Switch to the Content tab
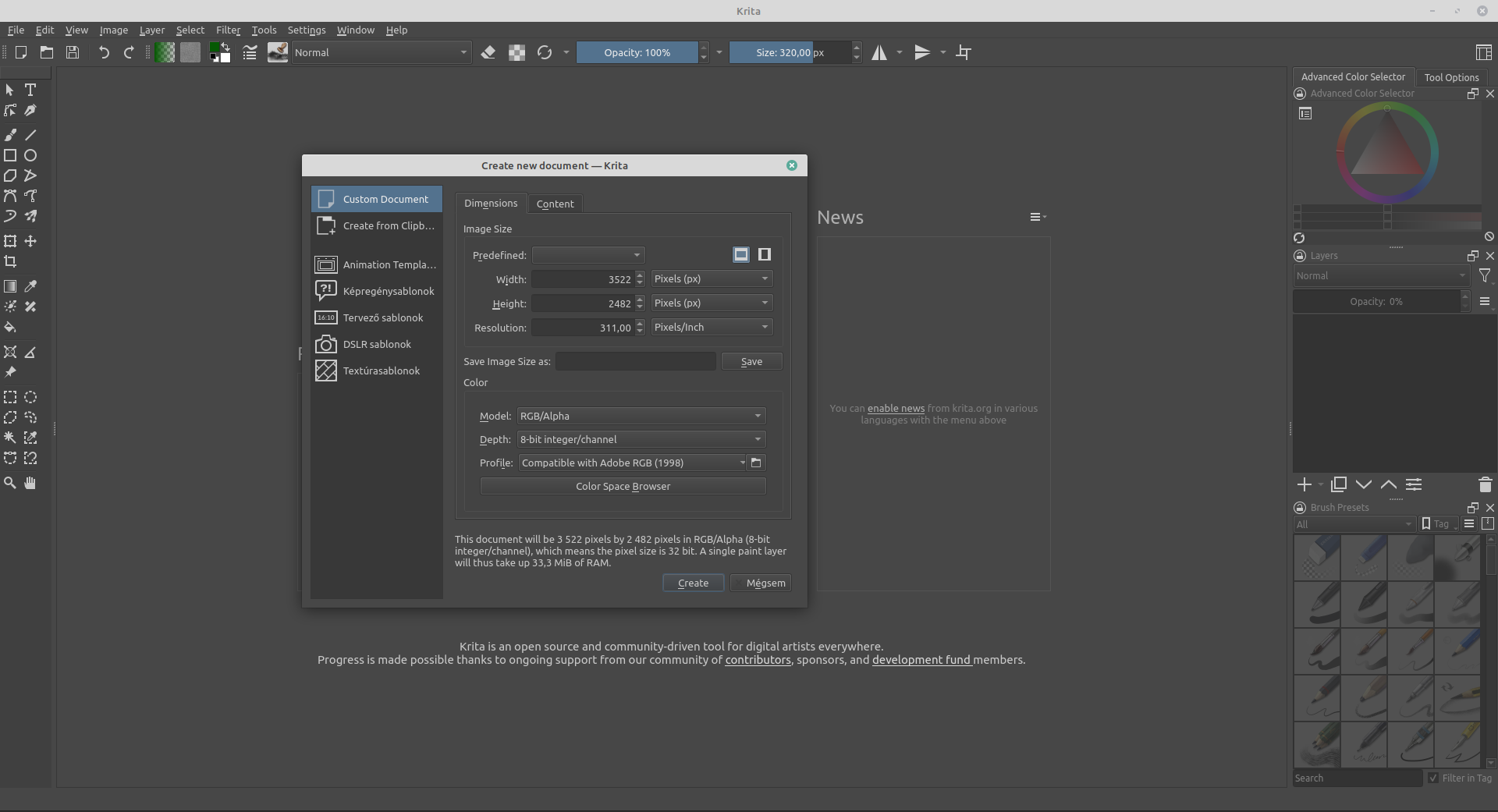Viewport: 1498px width, 812px height. pyautogui.click(x=555, y=204)
